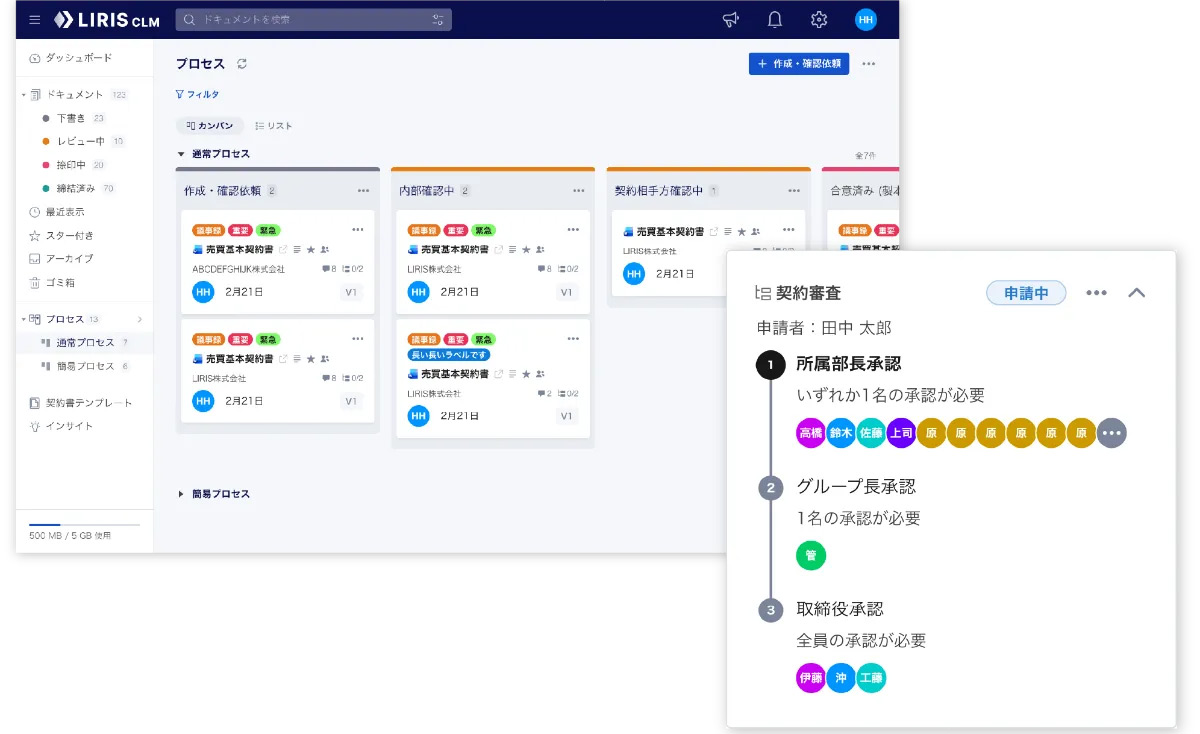
Task: Open the フィルタ link
Action: click(x=197, y=95)
